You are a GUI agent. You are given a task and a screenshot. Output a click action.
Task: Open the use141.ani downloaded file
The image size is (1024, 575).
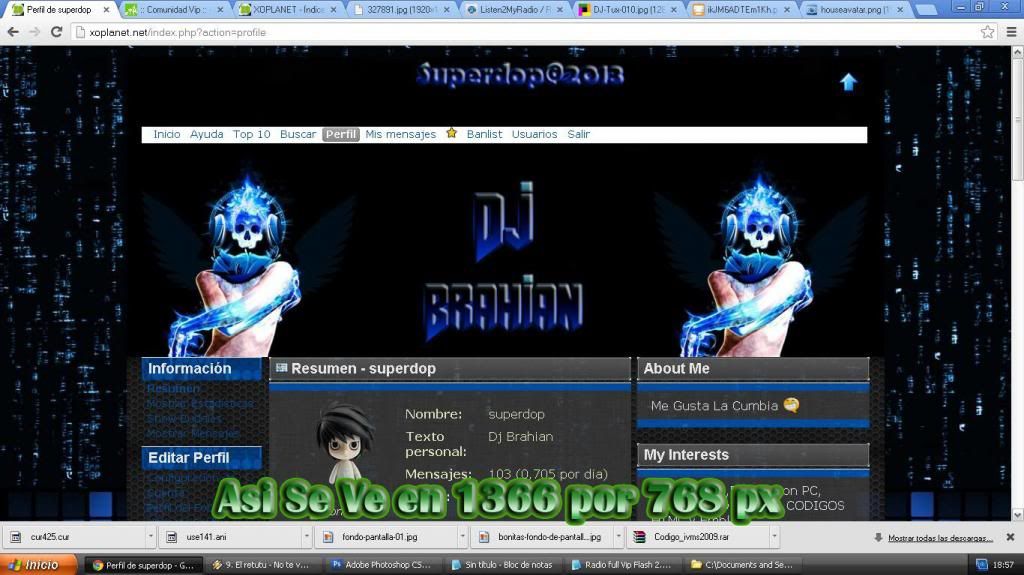pos(231,536)
